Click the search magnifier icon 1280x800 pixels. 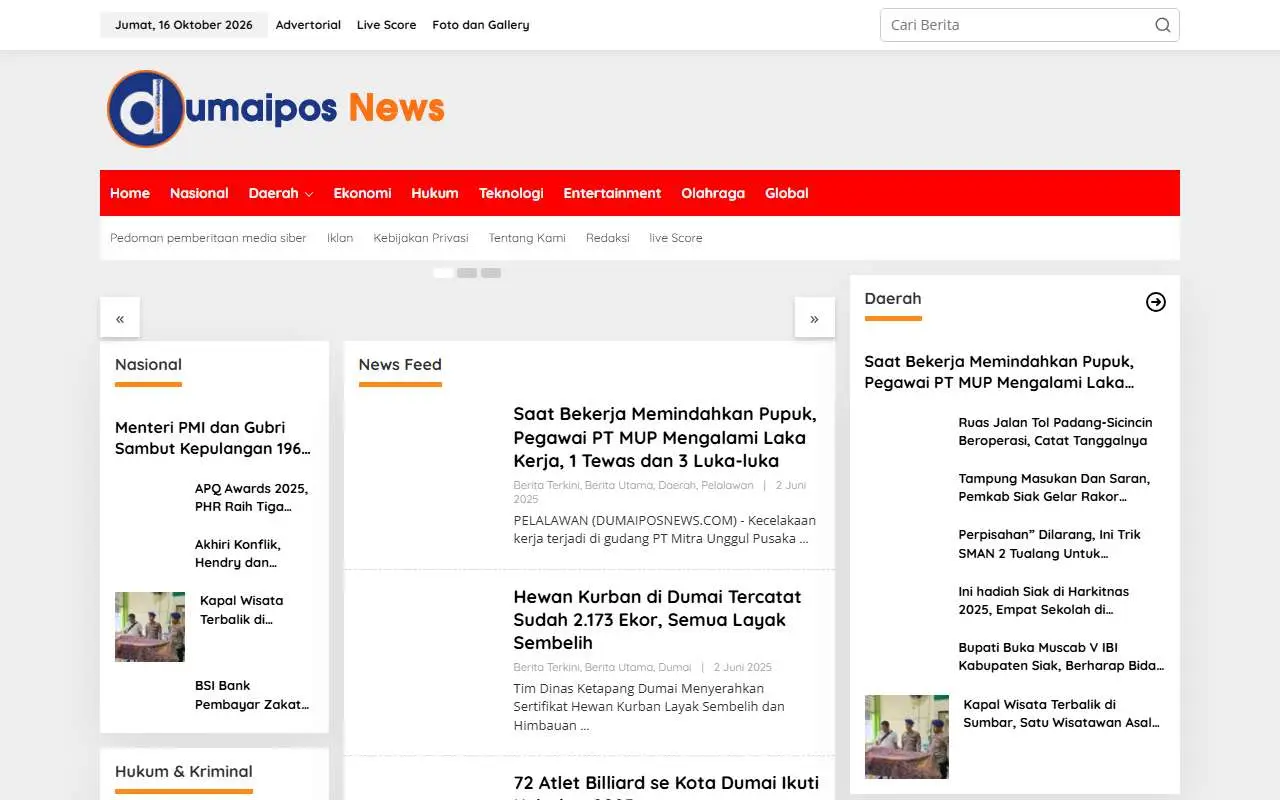coord(1162,25)
